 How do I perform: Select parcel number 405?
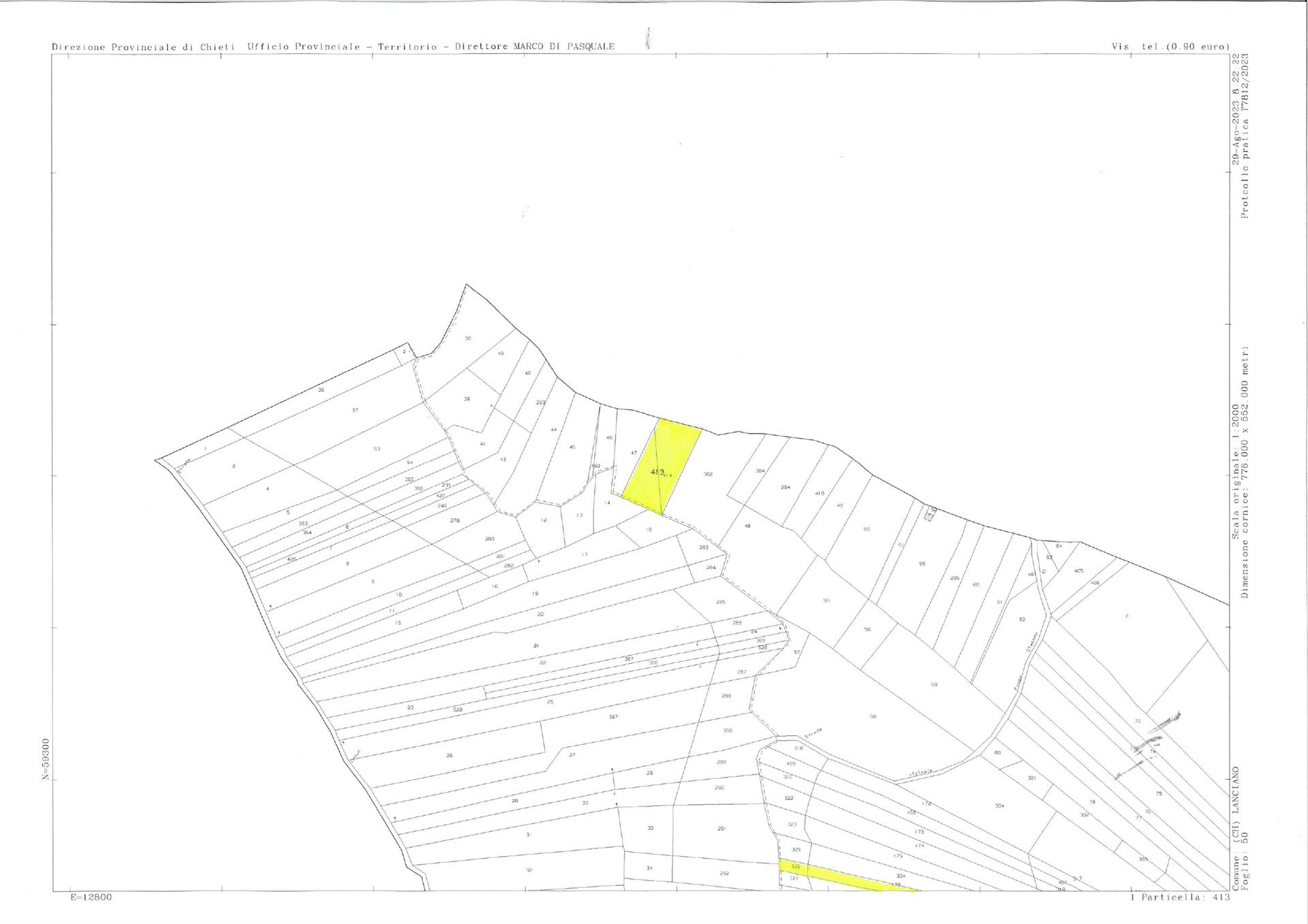1078,571
